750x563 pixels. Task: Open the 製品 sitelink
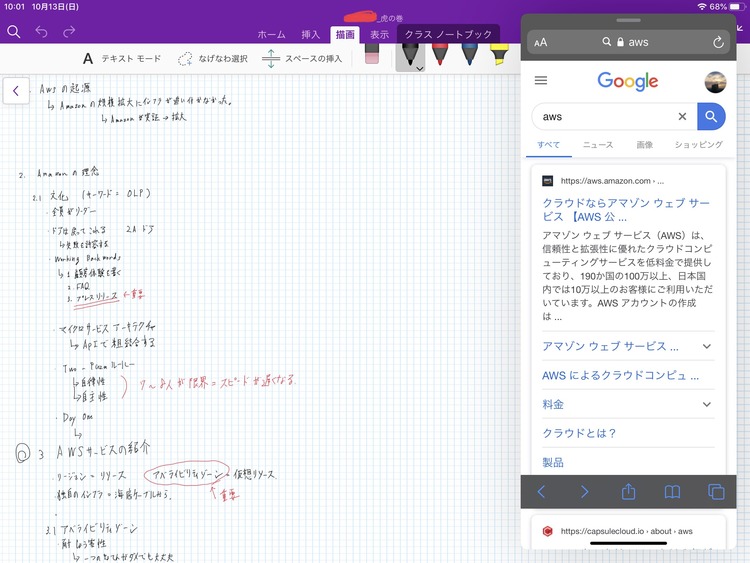point(553,462)
